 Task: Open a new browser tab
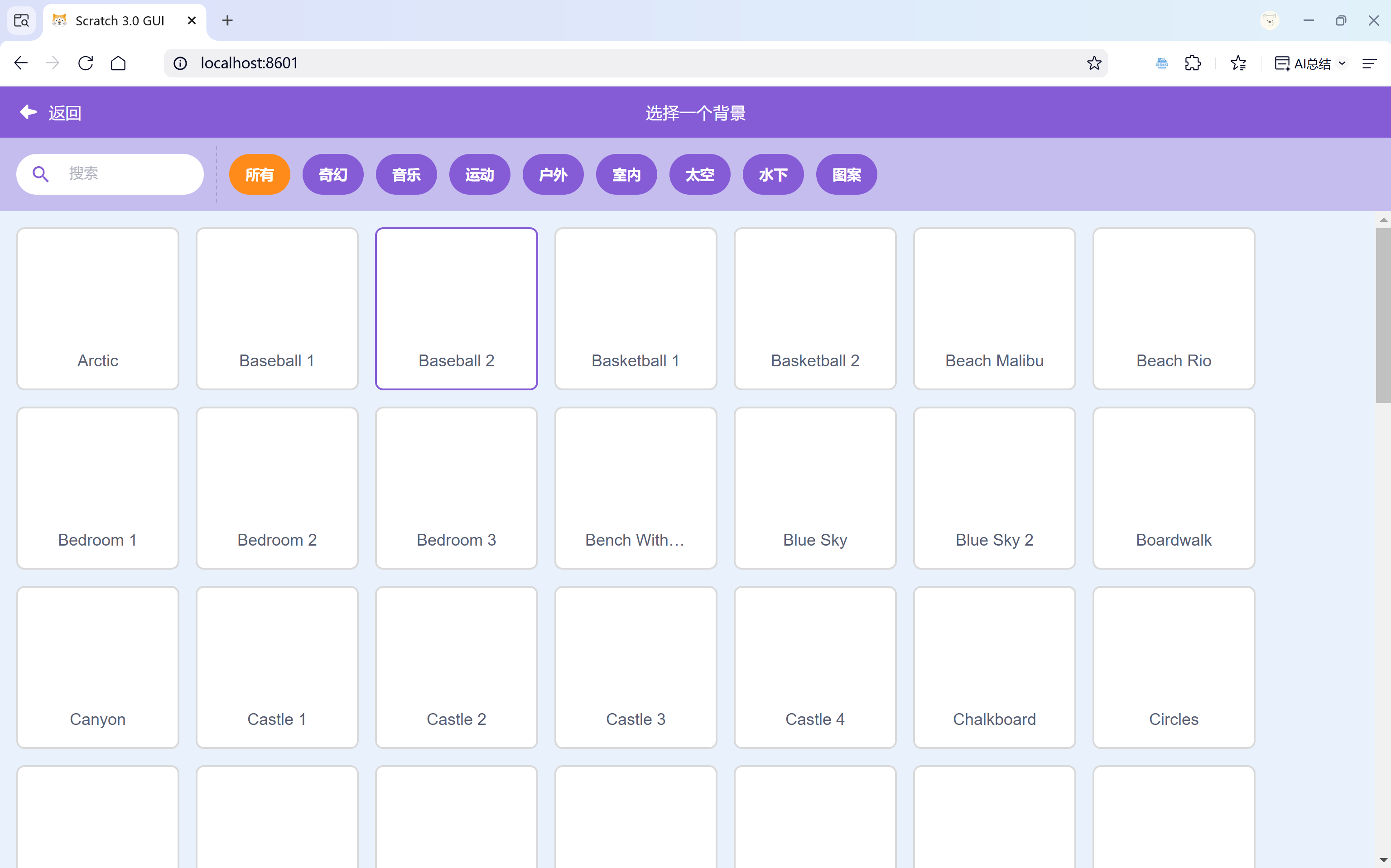tap(227, 21)
